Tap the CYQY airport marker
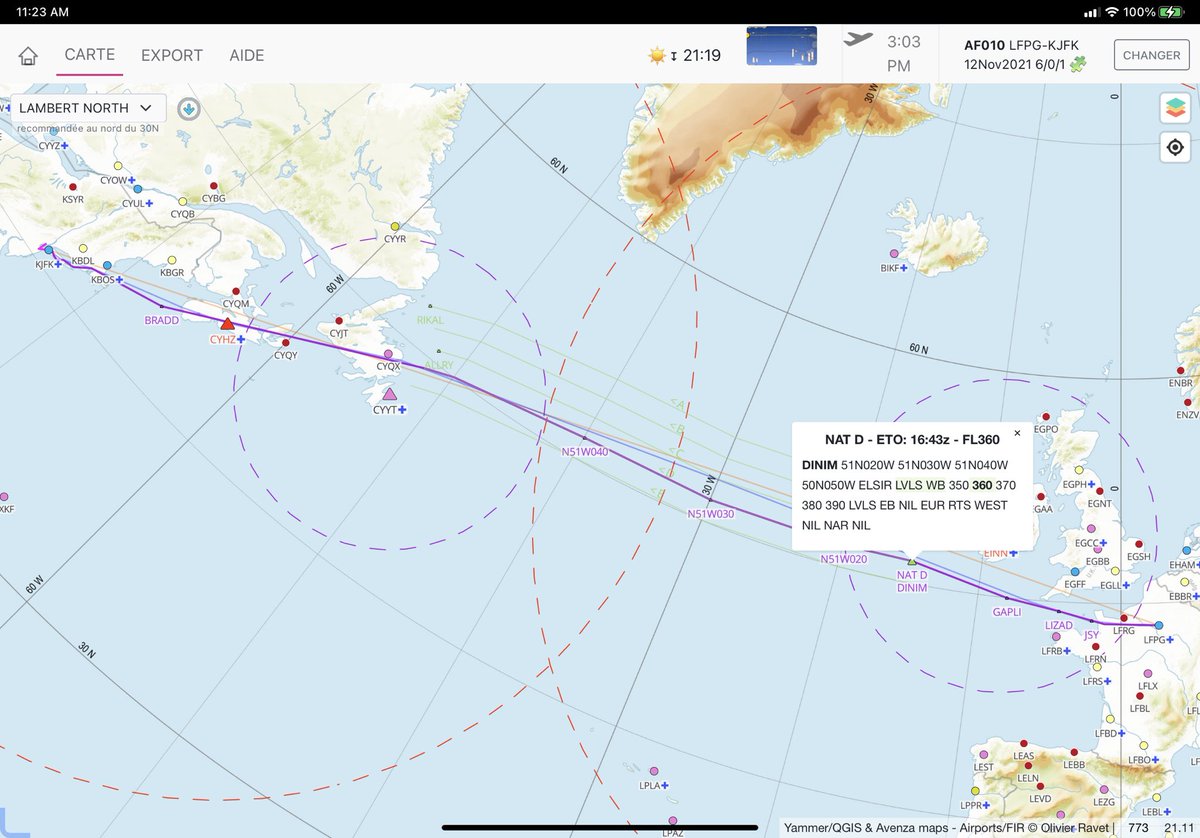Screen dimensions: 1200x838 point(286,342)
